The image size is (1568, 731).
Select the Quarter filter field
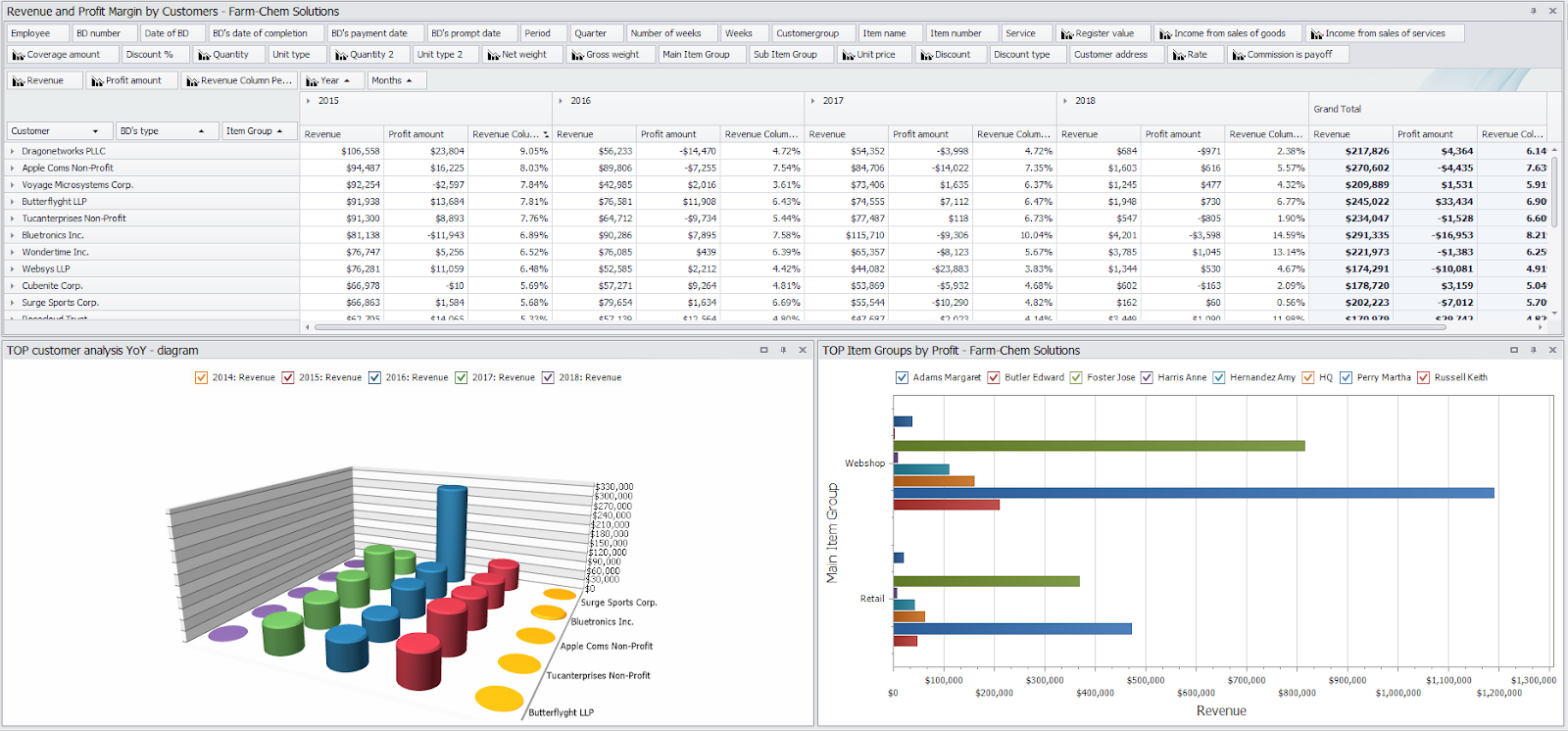[595, 33]
